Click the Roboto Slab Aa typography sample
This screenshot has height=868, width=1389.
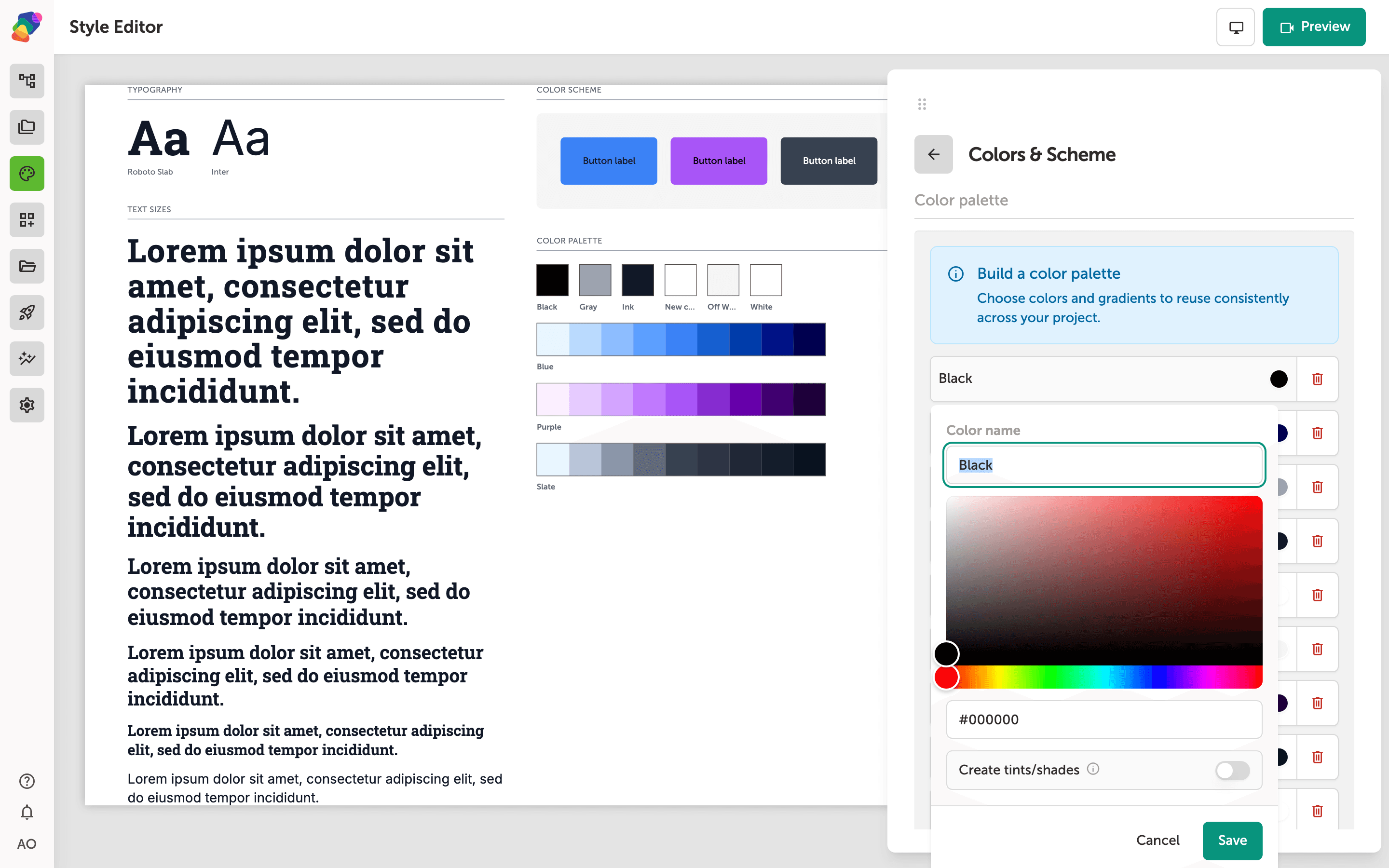coord(158,138)
